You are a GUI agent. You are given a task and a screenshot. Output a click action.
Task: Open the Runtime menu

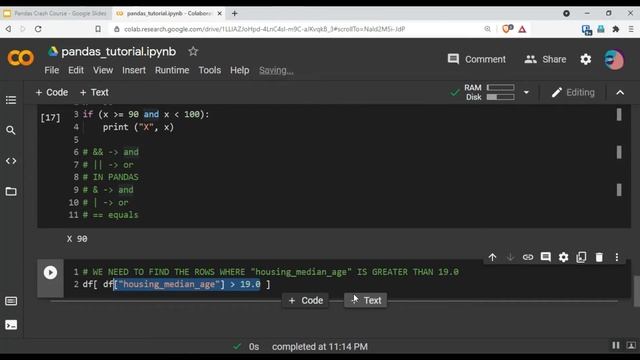[x=172, y=70]
